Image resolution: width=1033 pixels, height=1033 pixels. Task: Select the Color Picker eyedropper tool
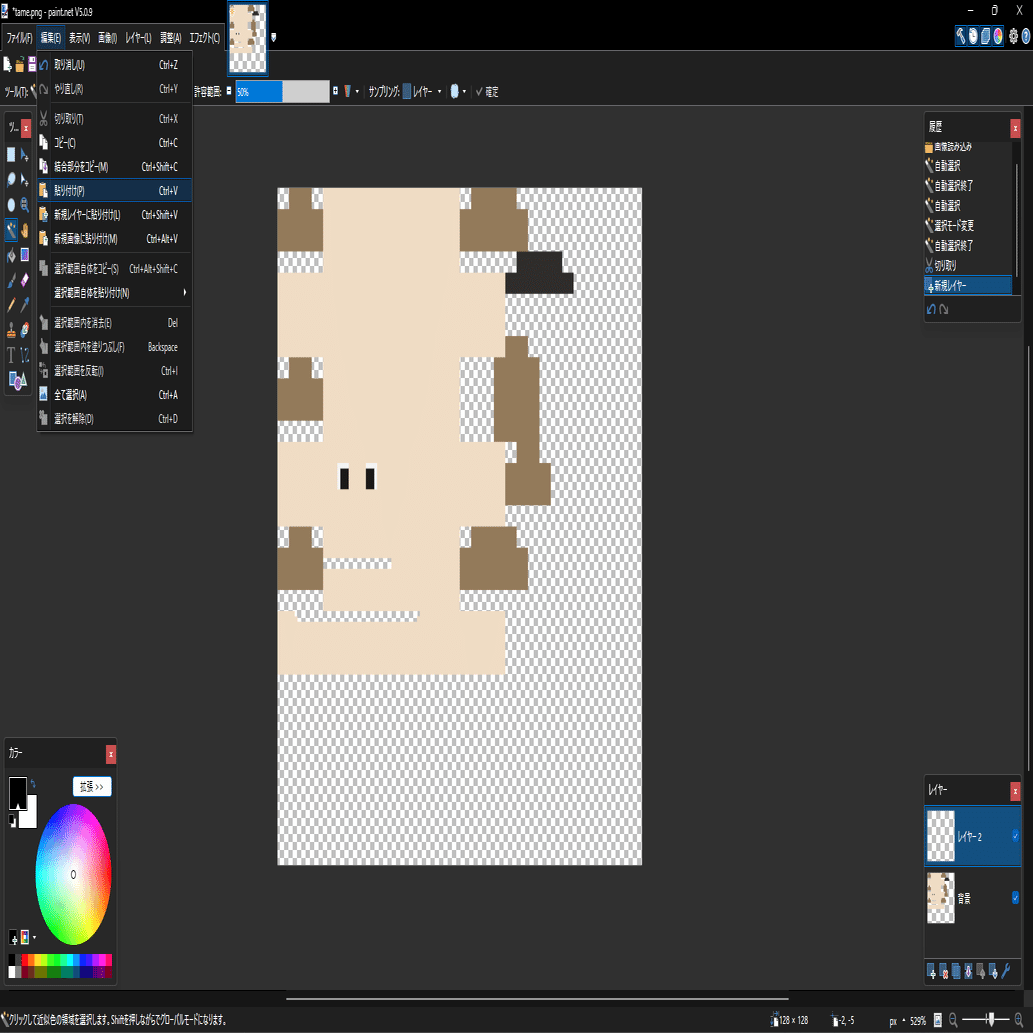click(x=25, y=305)
